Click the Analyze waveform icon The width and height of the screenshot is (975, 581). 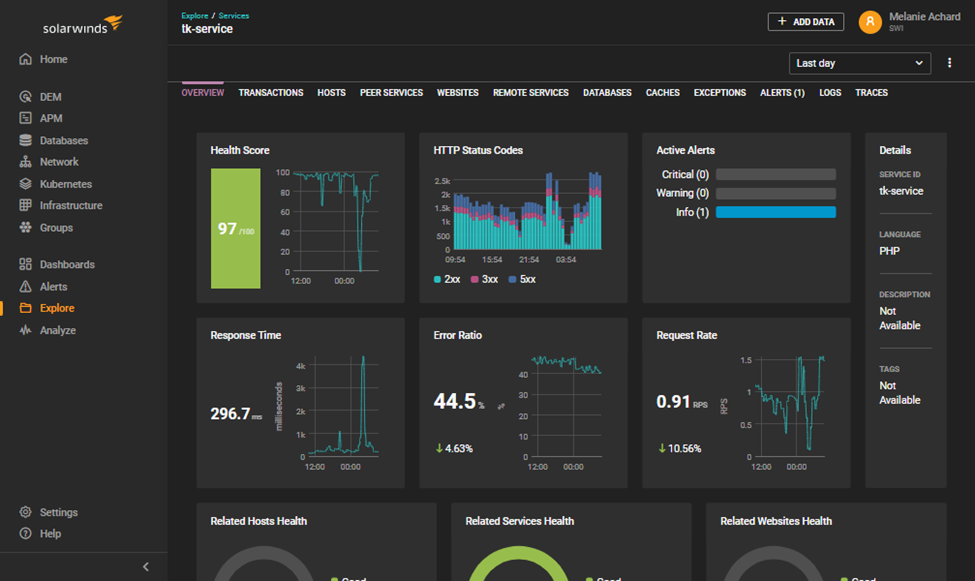click(25, 330)
